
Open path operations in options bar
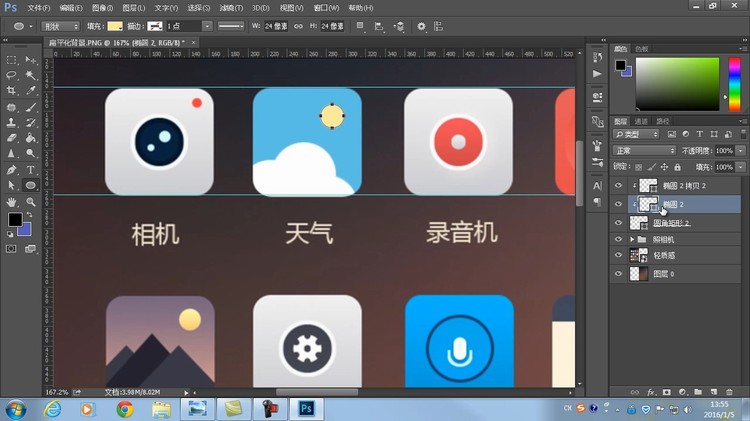coord(360,26)
